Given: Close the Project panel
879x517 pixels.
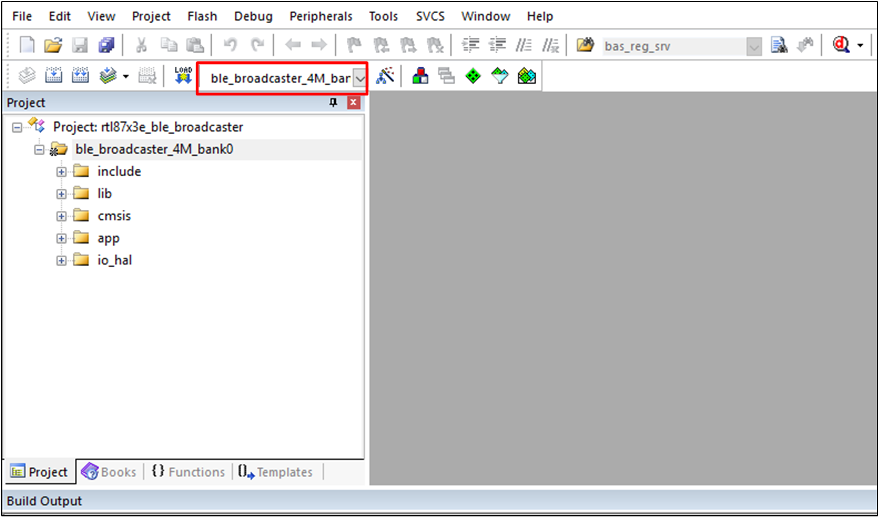Looking at the screenshot, I should pyautogui.click(x=353, y=103).
